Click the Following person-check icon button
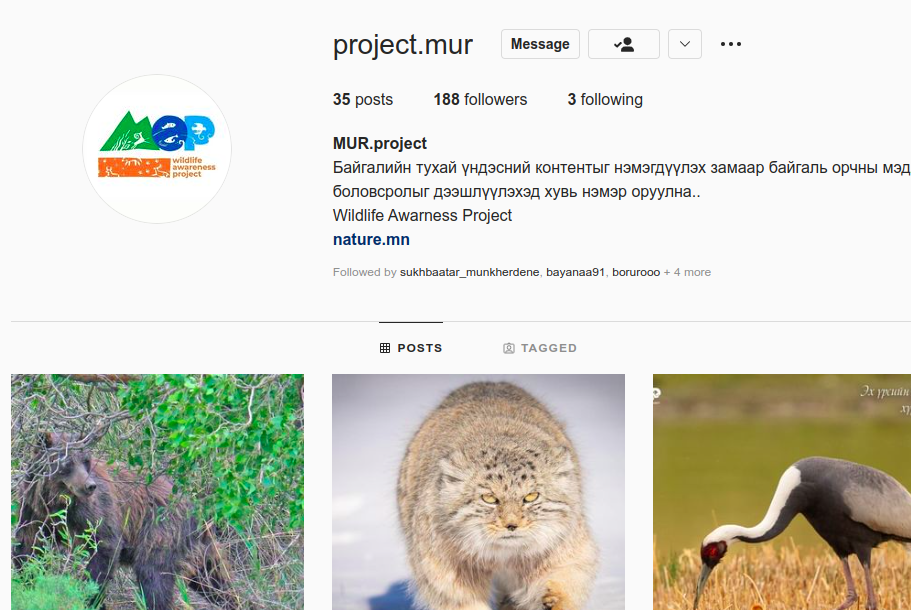This screenshot has width=911, height=610. (x=623, y=44)
